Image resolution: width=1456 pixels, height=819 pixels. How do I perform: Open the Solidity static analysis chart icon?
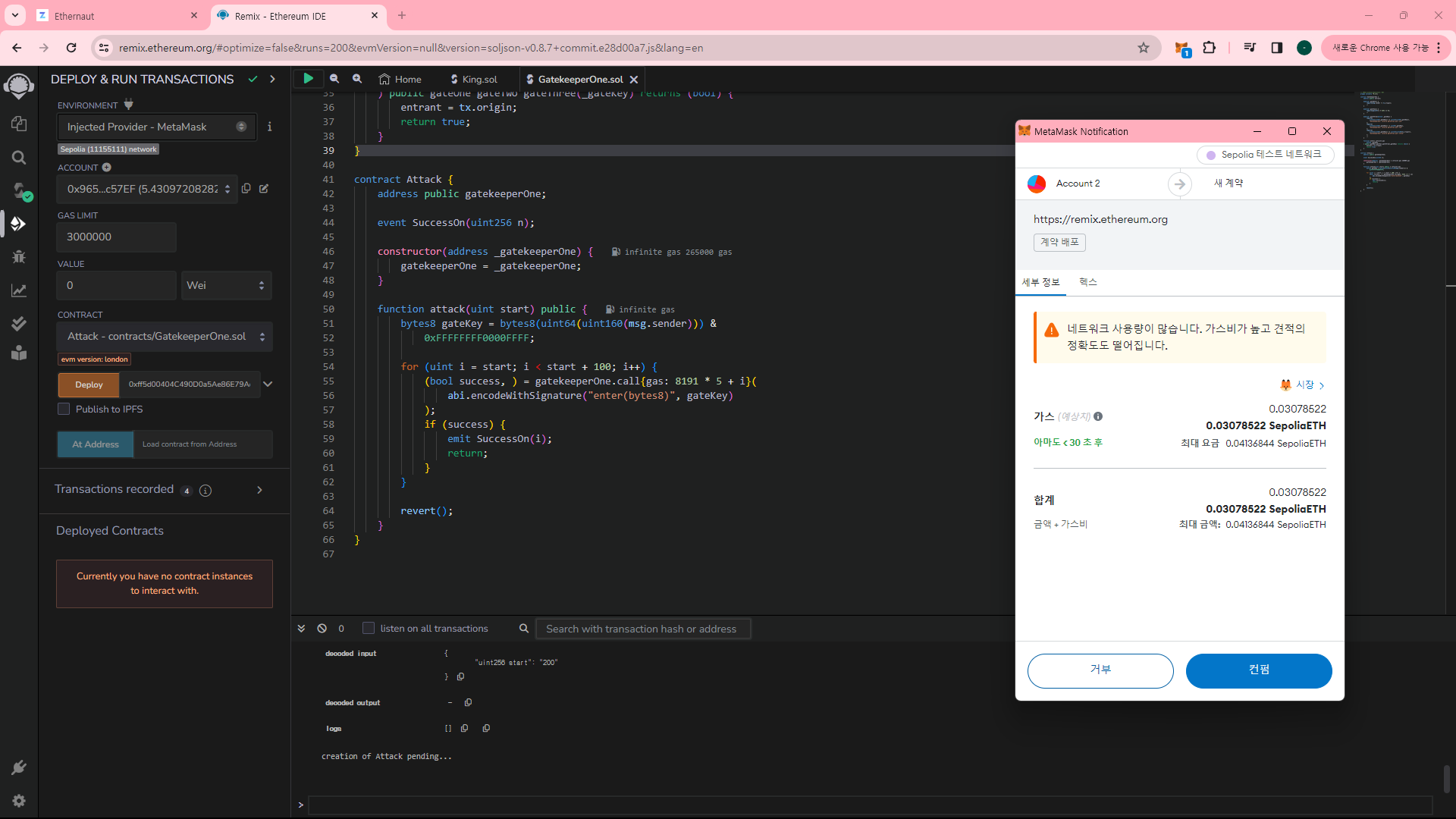pos(19,290)
